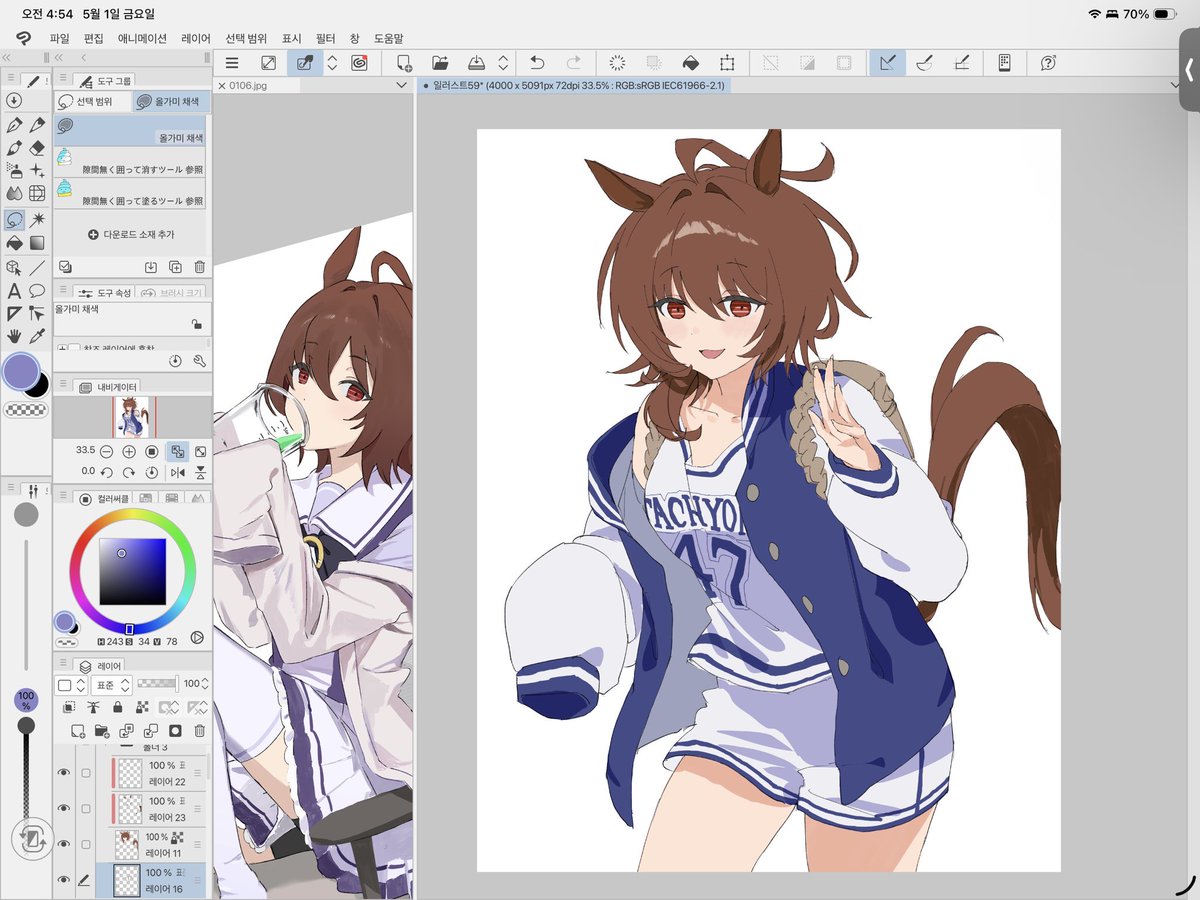Image resolution: width=1200 pixels, height=900 pixels.
Task: Flip canvas horizontally in navigator
Action: [x=178, y=472]
